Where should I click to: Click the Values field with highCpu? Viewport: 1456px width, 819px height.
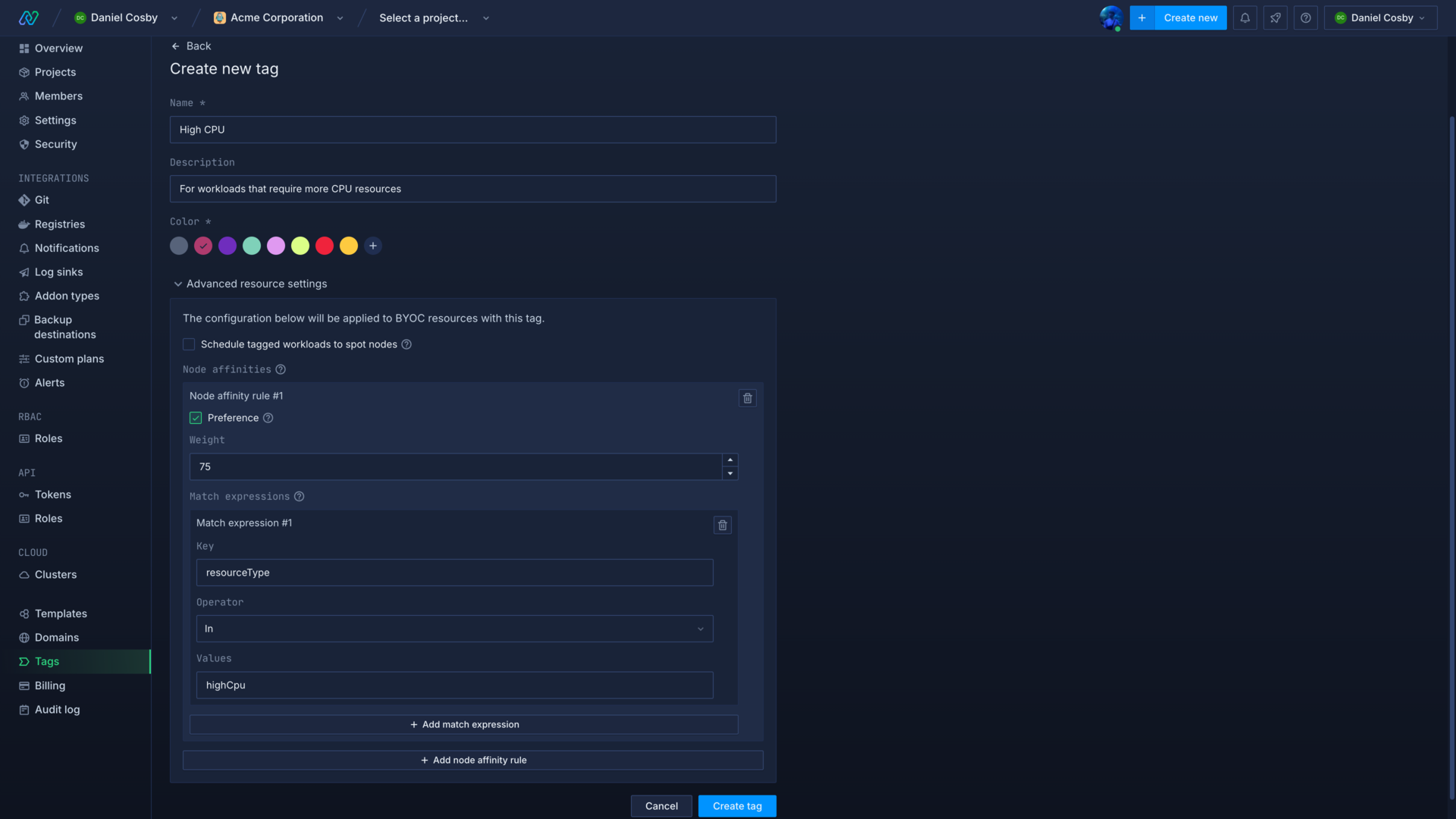(455, 685)
